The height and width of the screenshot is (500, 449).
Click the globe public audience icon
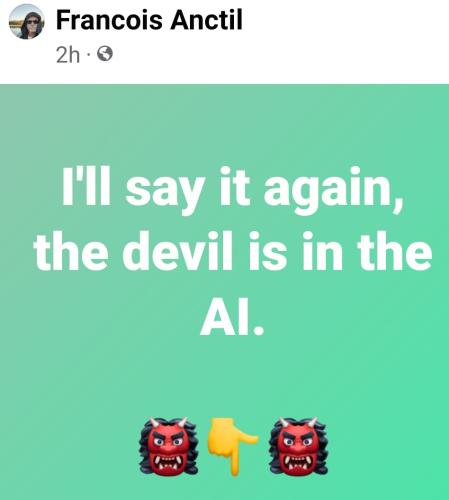pos(105,54)
